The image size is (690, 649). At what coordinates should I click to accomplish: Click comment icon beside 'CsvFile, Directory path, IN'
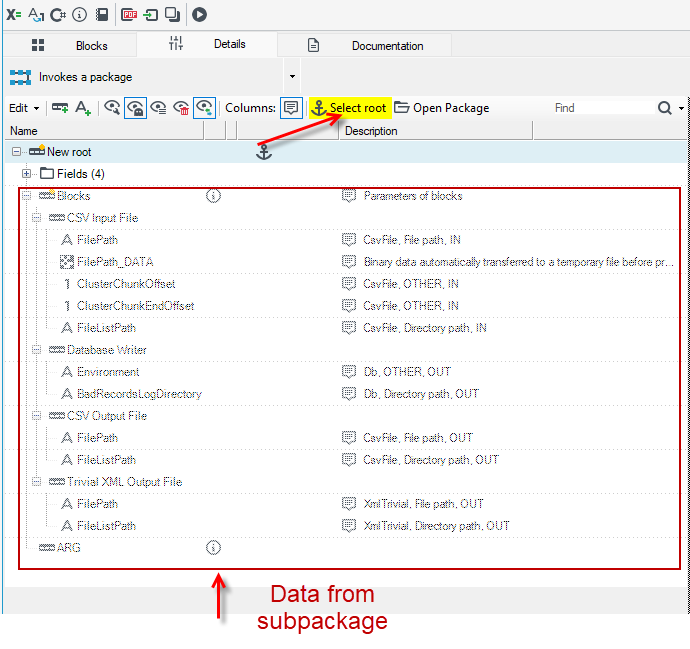(349, 328)
